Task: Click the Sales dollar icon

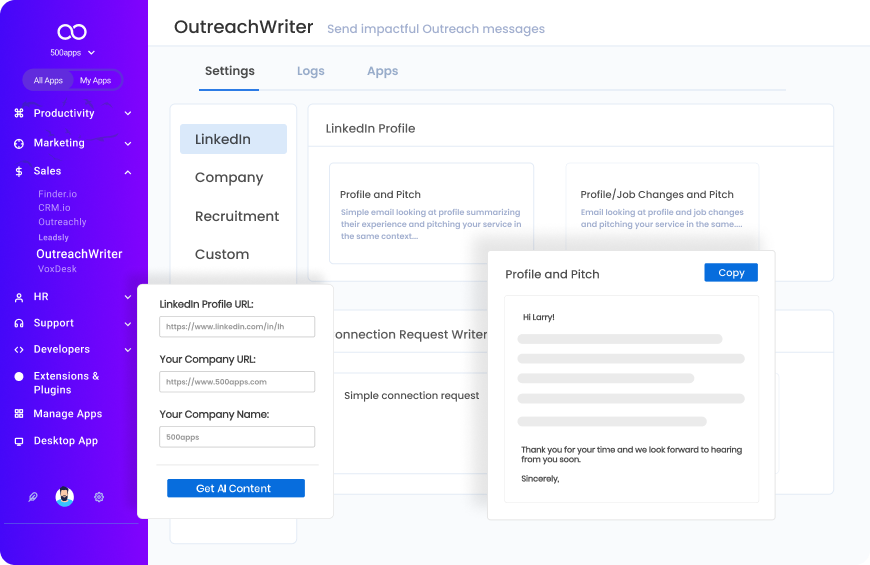Action: coord(19,171)
